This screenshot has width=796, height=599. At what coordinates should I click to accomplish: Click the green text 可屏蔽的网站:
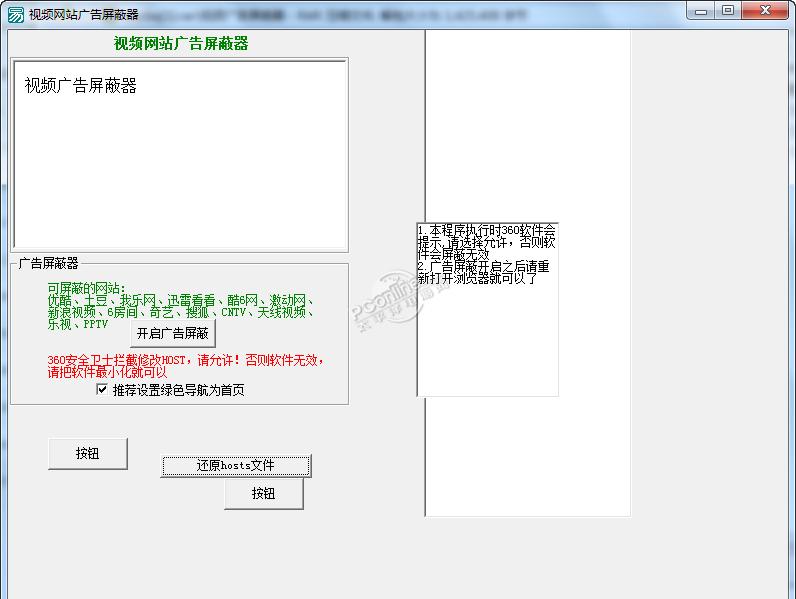point(86,288)
